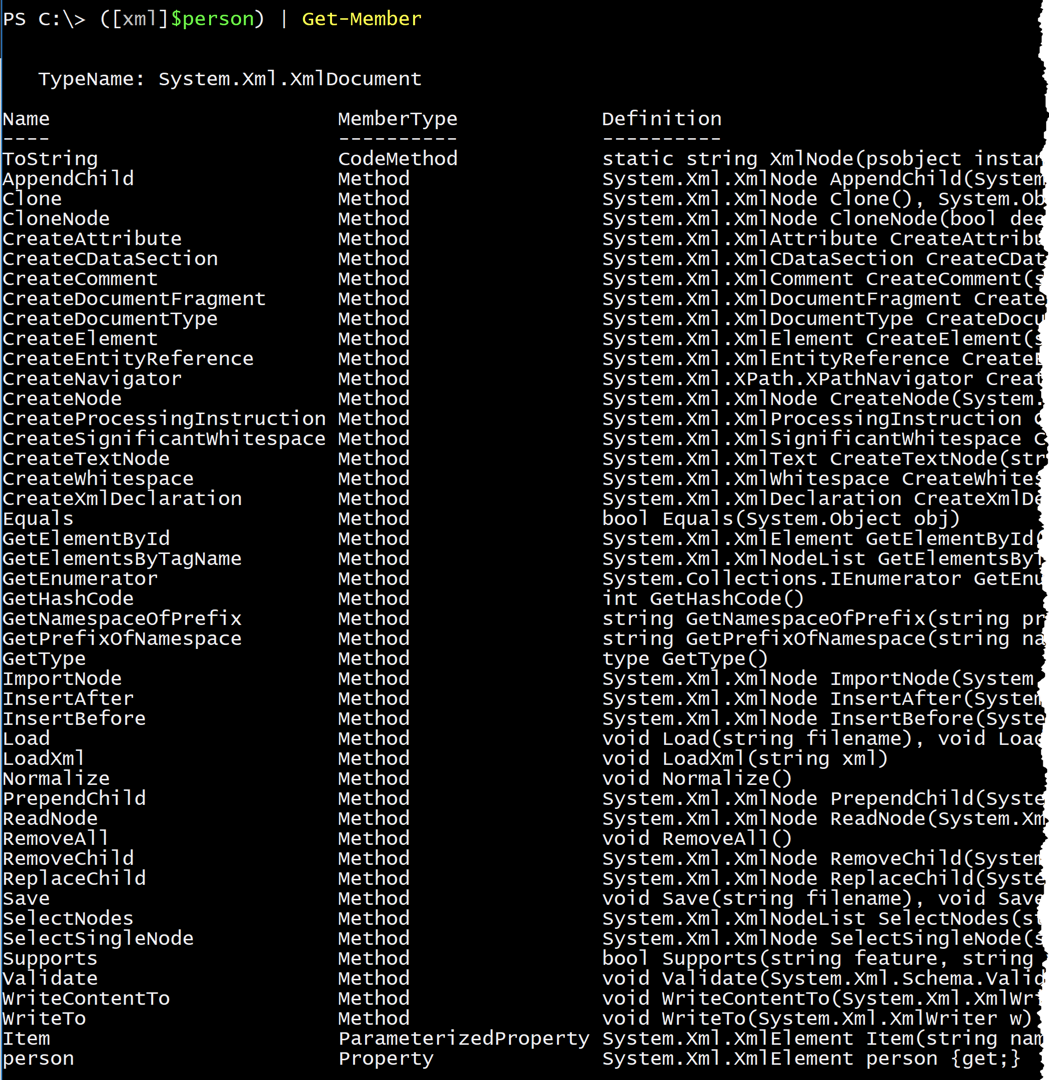Viewport: 1049px width, 1080px height.
Task: Click the person property name
Action: [38, 1059]
